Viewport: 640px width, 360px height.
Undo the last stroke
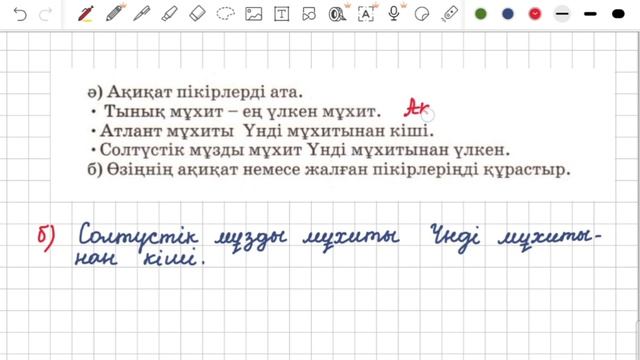(20, 14)
